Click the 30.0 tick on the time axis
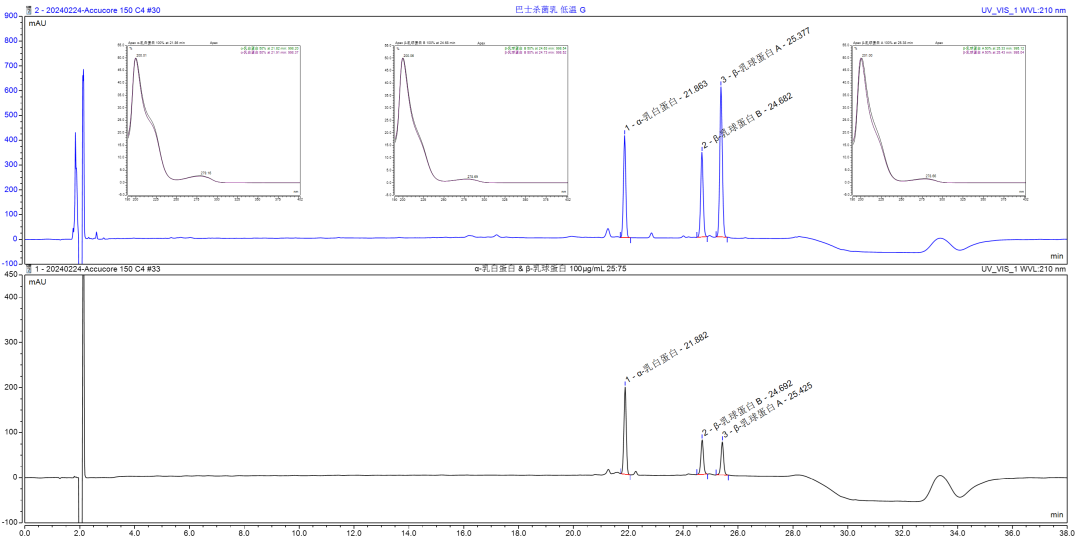 (845, 533)
